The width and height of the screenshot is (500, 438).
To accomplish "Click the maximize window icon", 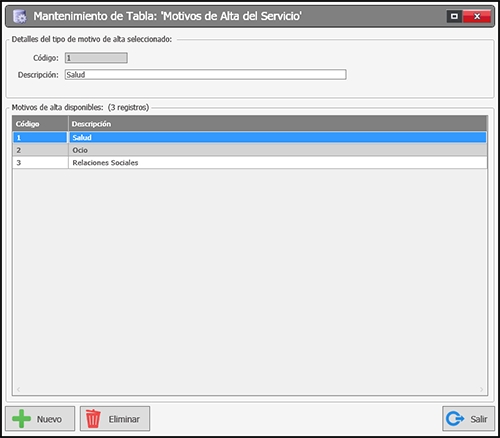I will pos(454,16).
